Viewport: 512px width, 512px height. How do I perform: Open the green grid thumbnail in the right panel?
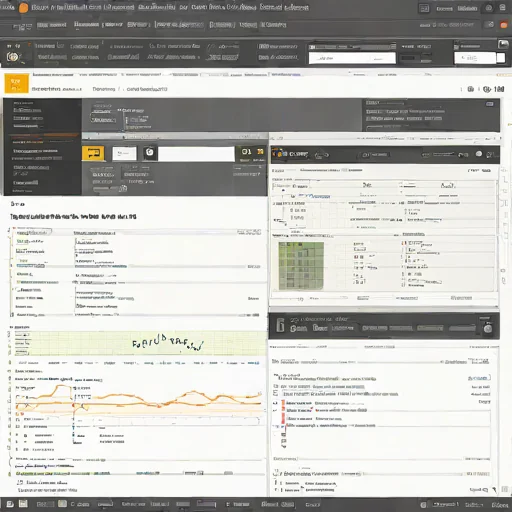coord(301,266)
